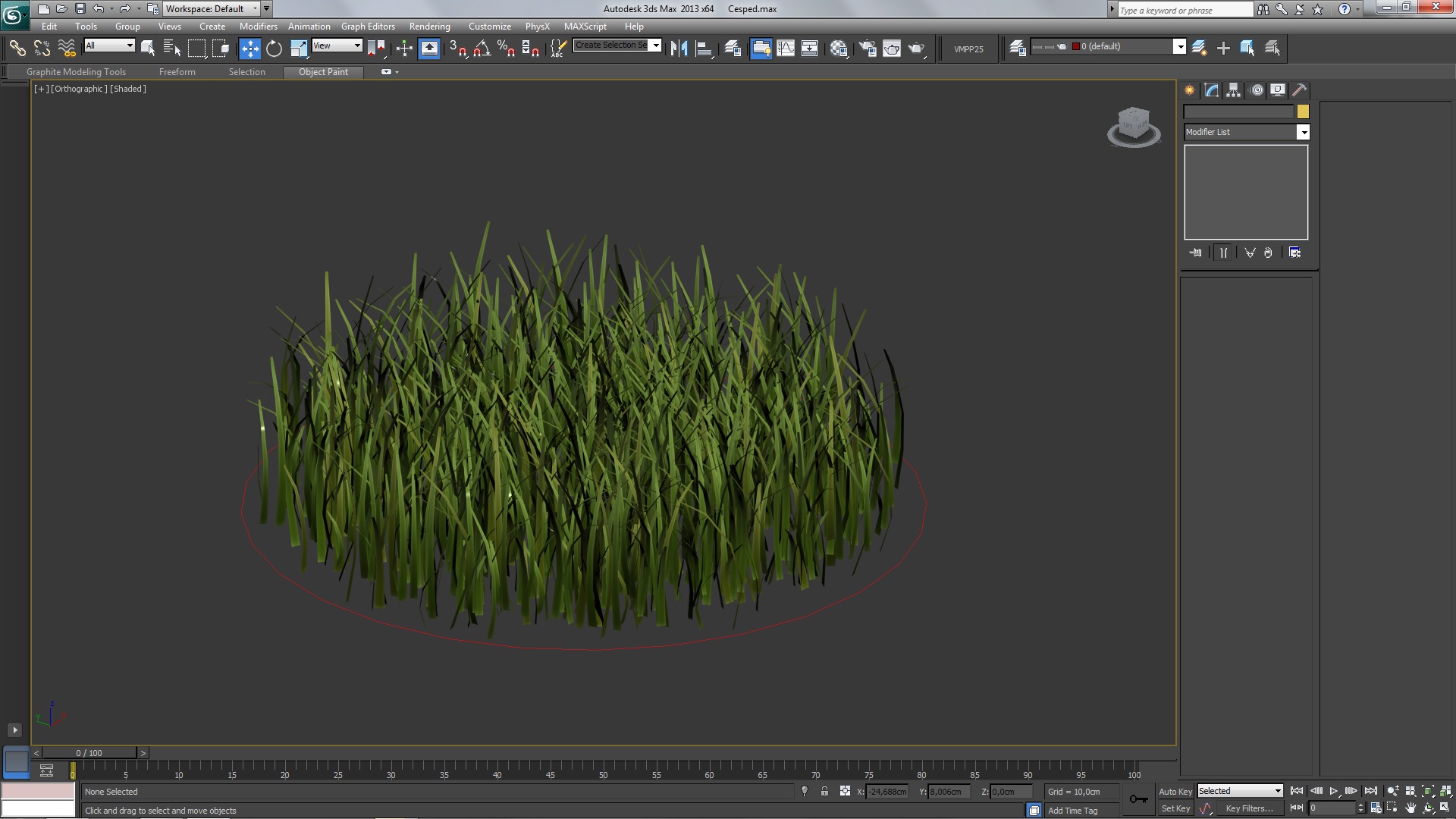The height and width of the screenshot is (819, 1456).
Task: Activate the Select and Move tool
Action: pos(249,49)
